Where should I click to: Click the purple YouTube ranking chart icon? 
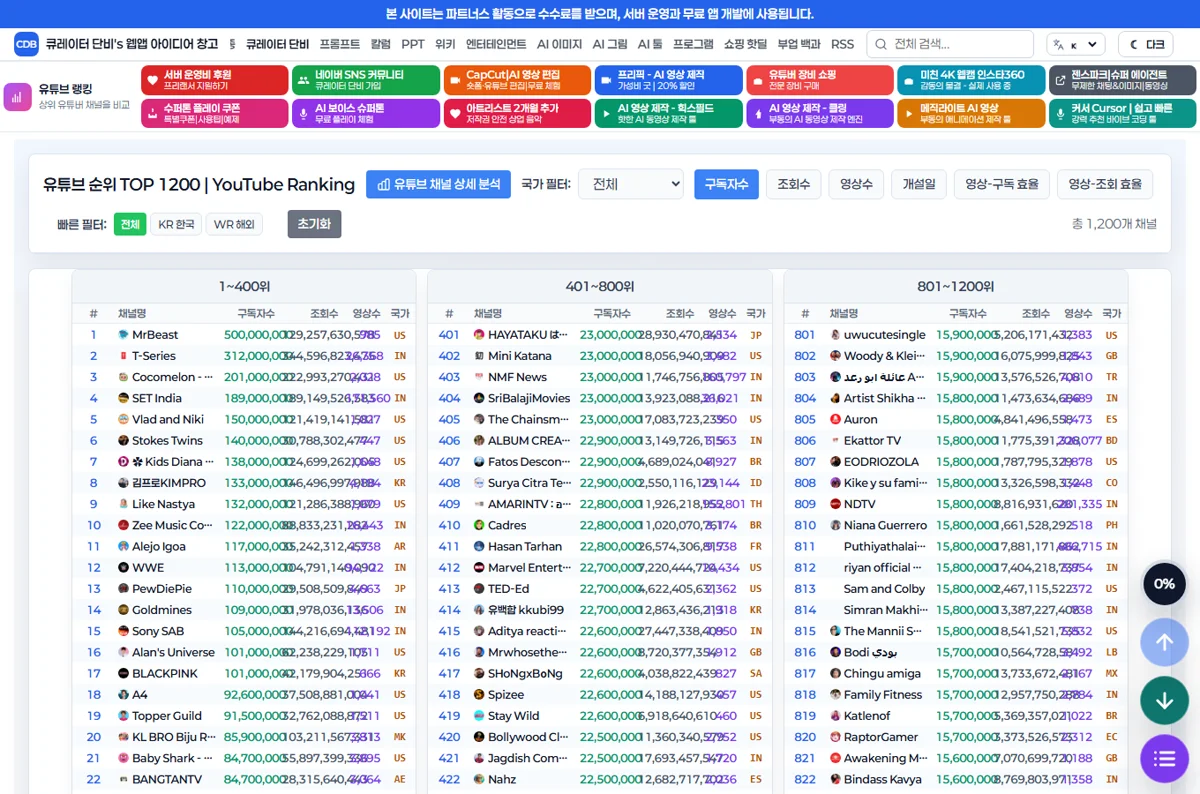pos(18,97)
